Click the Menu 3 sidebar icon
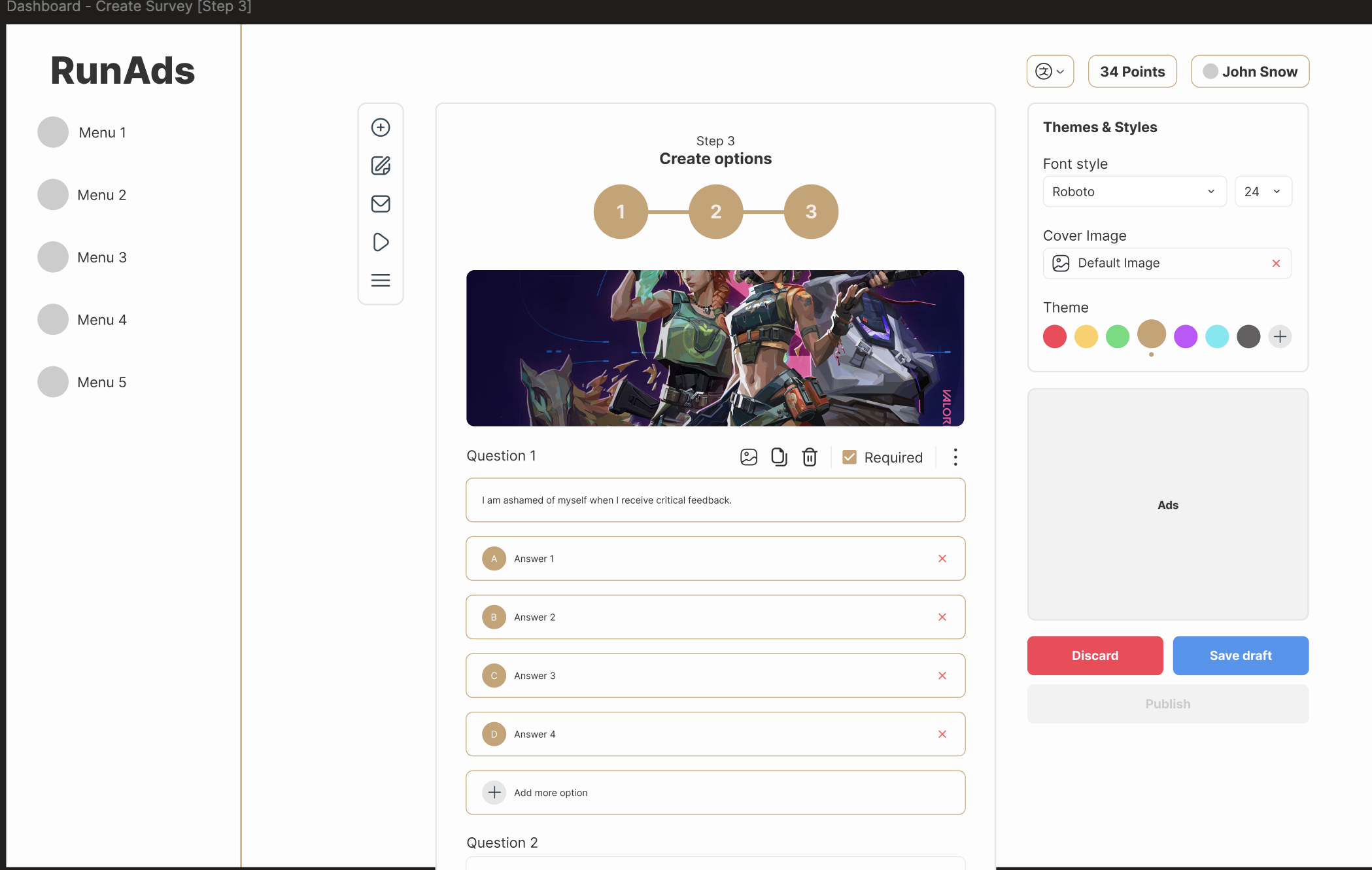This screenshot has height=870, width=1372. coord(53,257)
